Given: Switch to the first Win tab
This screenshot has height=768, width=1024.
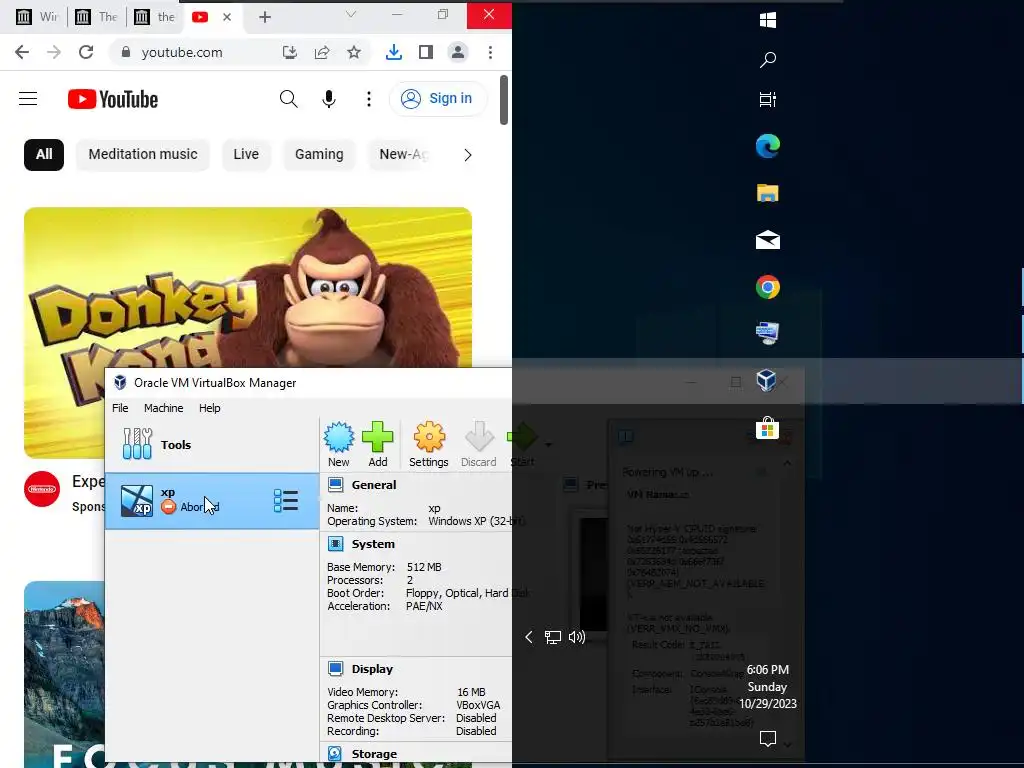Looking at the screenshot, I should pyautogui.click(x=37, y=17).
